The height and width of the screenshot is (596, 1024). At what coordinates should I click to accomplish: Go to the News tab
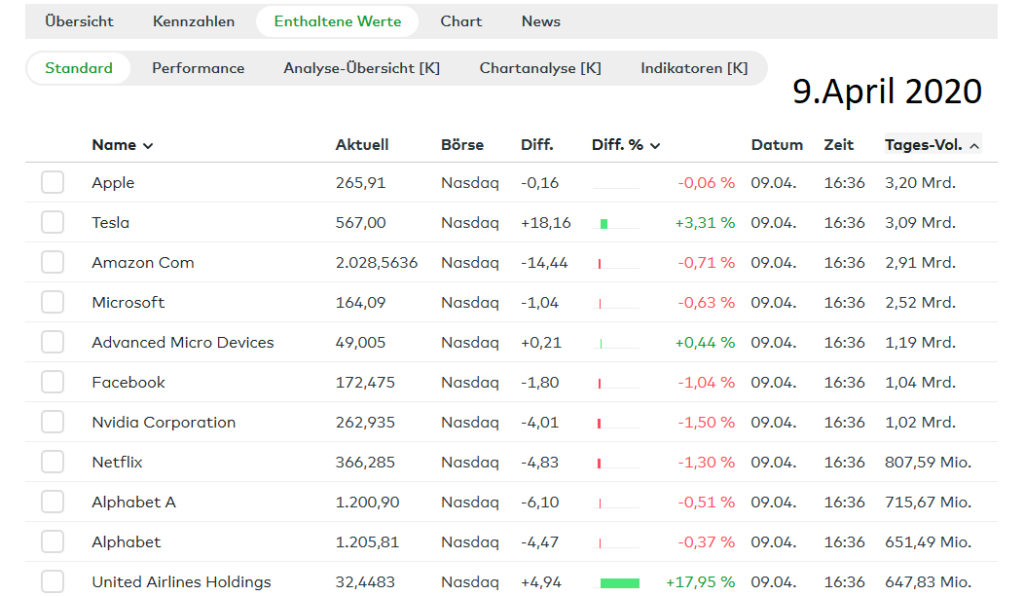[541, 22]
